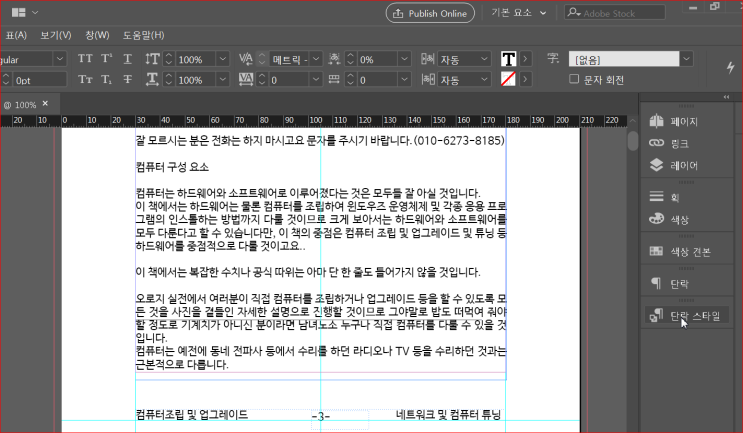The width and height of the screenshot is (743, 433).
Task: Toggle Small Caps (Tт) formatting
Action: pos(85,79)
